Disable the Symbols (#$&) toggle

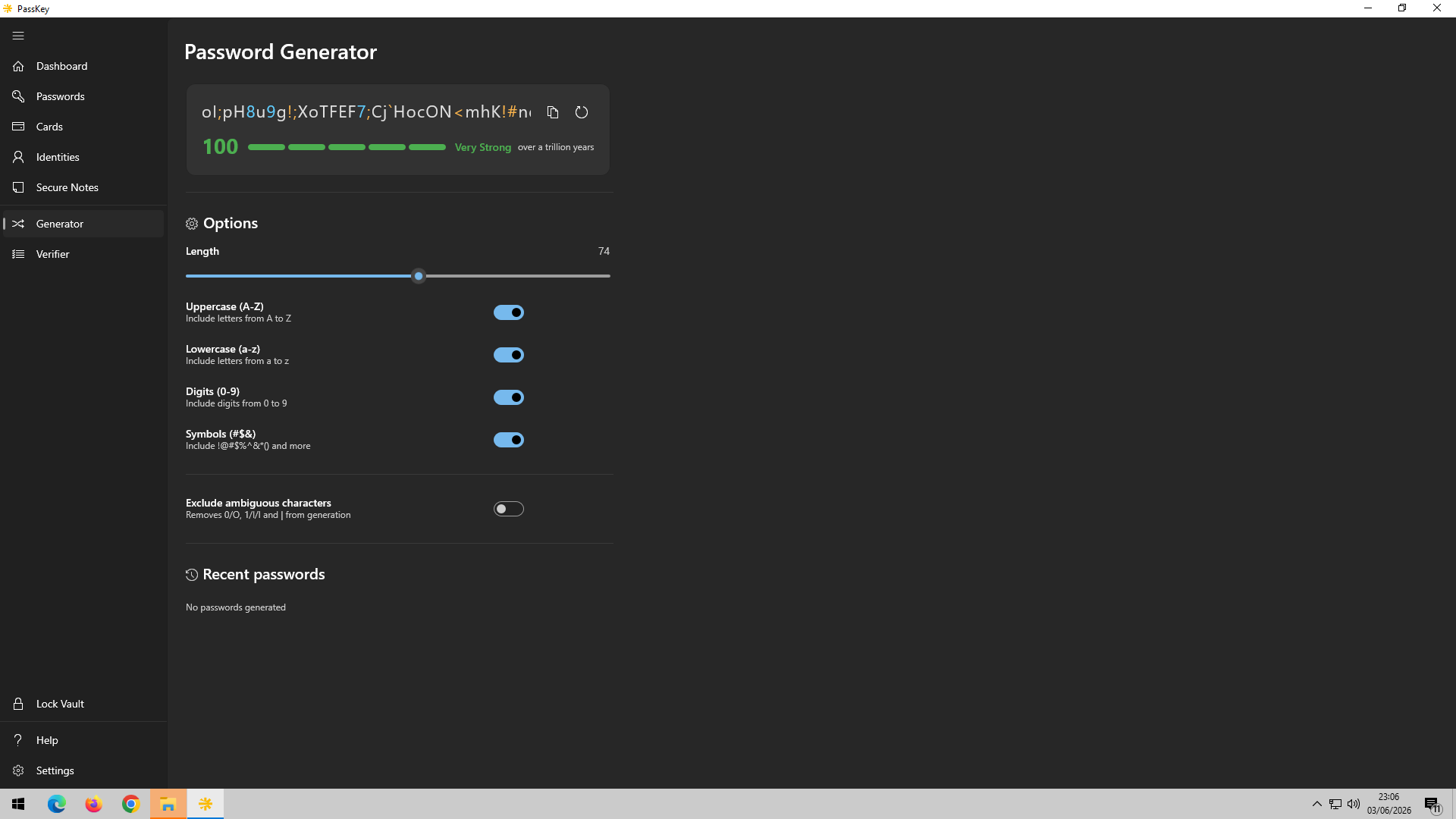pos(509,440)
